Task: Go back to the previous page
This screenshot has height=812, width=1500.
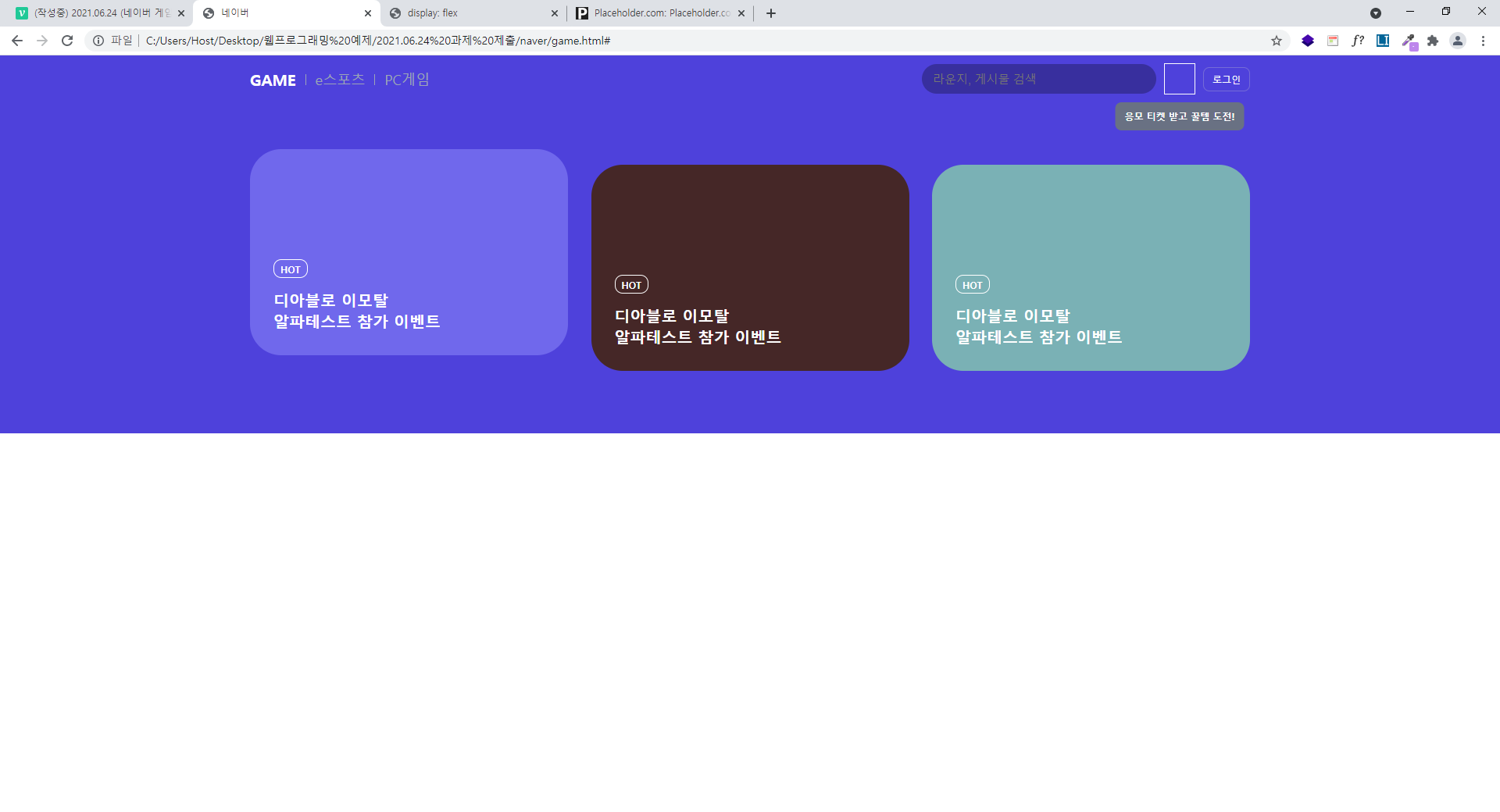Action: pyautogui.click(x=17, y=41)
